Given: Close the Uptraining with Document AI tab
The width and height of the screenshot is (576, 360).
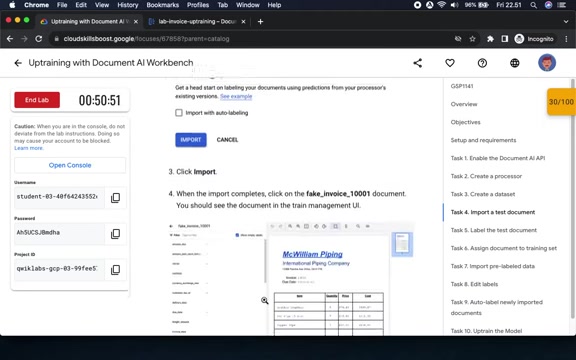Looking at the screenshot, I should point(136,22).
